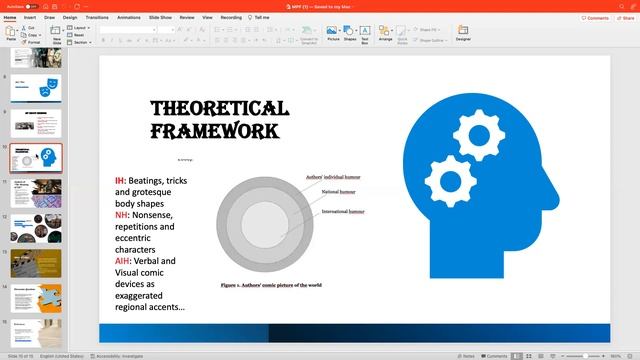Switch to the Review tab

click(187, 18)
